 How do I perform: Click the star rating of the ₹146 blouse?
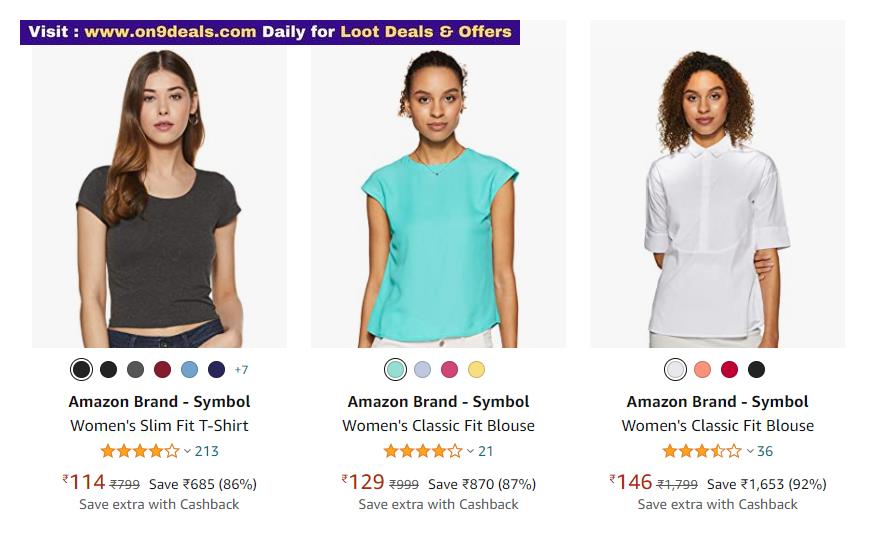pos(701,451)
